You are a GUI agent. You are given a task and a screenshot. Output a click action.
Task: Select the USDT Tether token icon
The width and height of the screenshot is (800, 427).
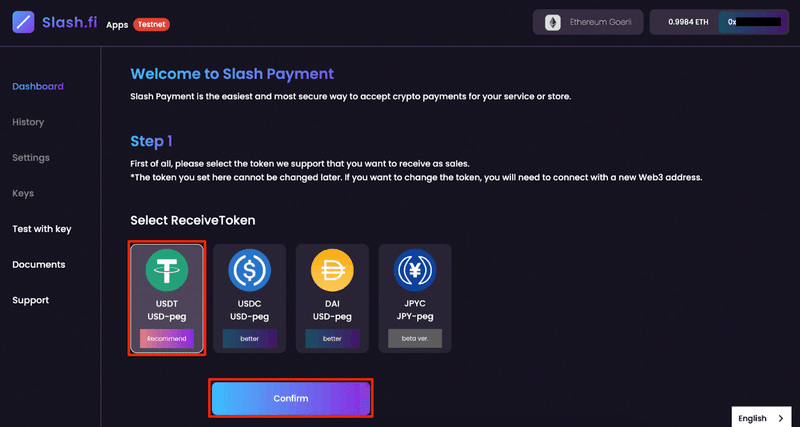[167, 270]
